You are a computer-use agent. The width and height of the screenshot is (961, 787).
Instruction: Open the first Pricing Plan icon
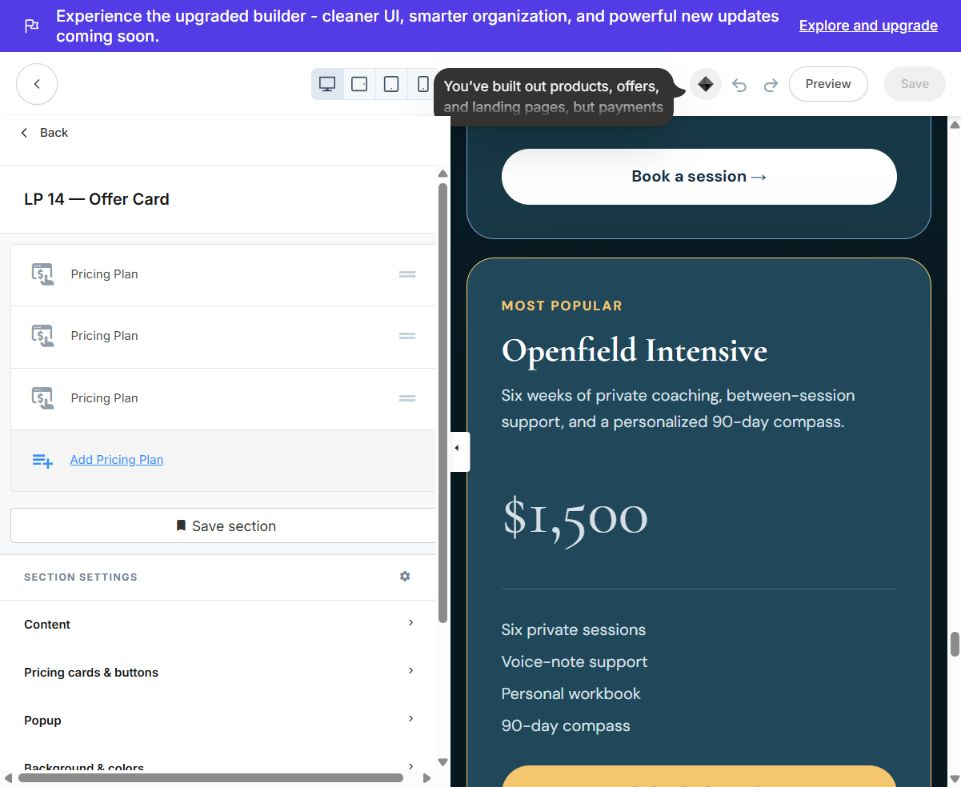point(42,274)
